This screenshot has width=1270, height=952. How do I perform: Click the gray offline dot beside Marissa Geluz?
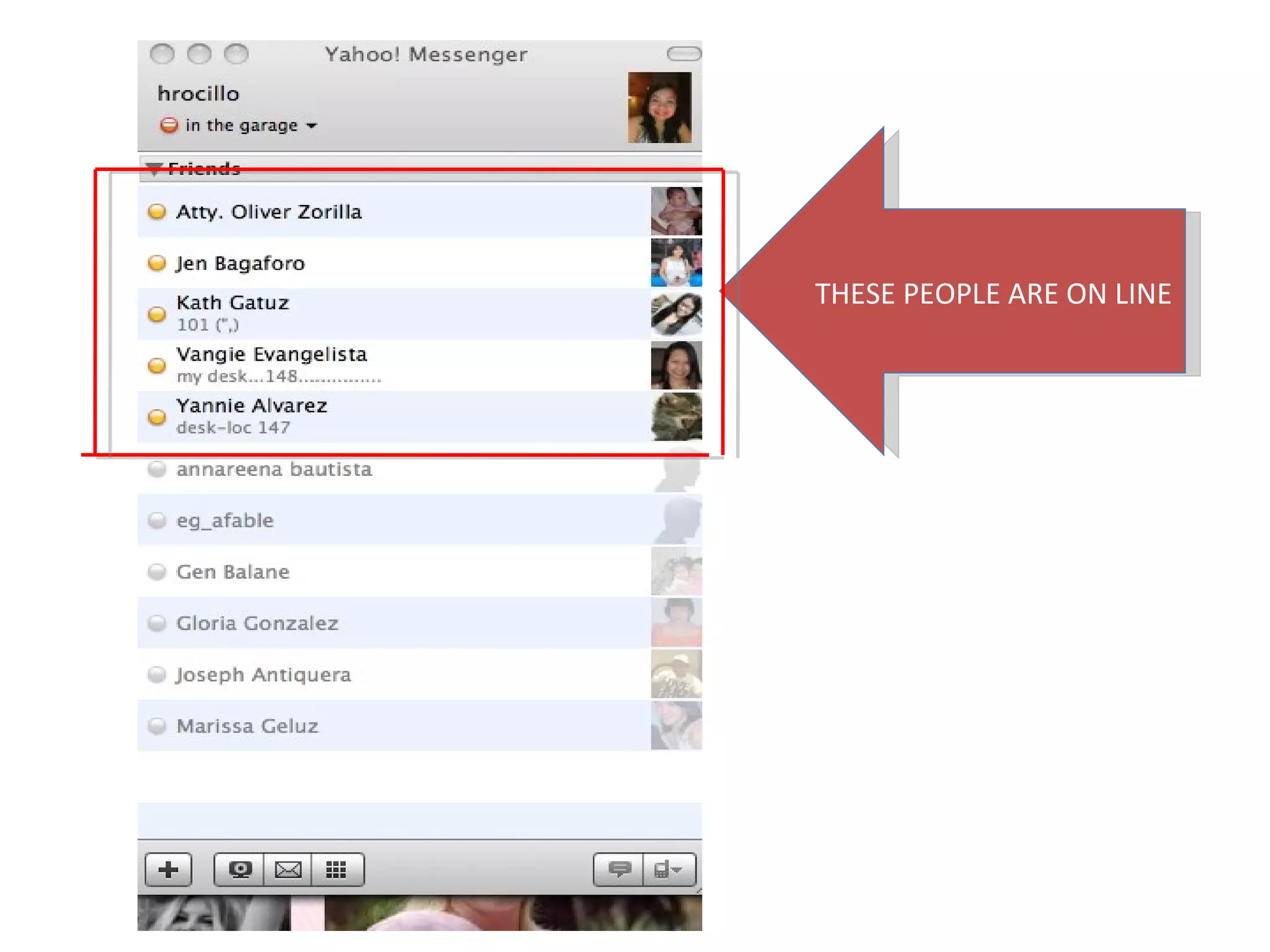point(157,726)
